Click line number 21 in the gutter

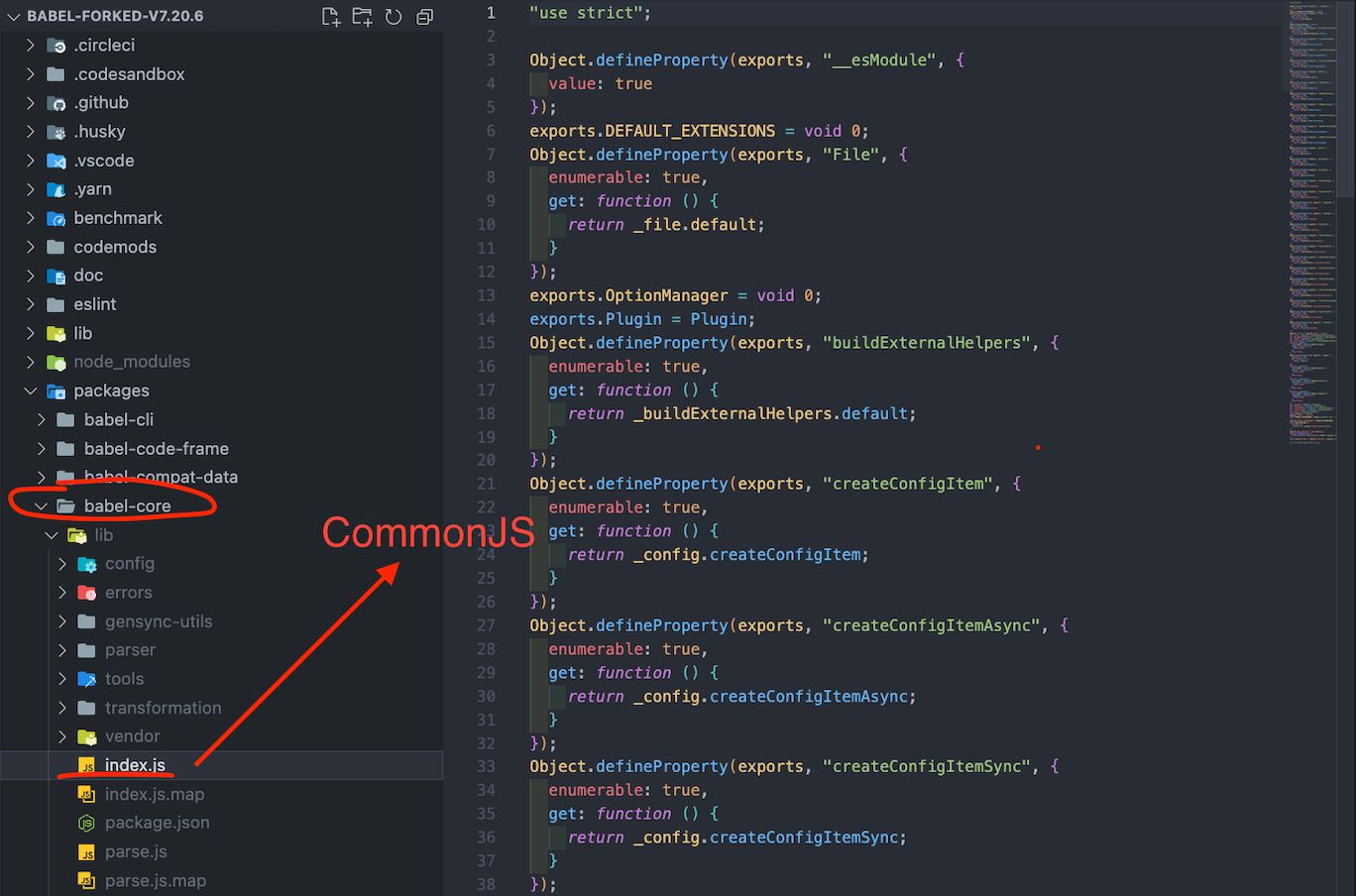tap(486, 484)
